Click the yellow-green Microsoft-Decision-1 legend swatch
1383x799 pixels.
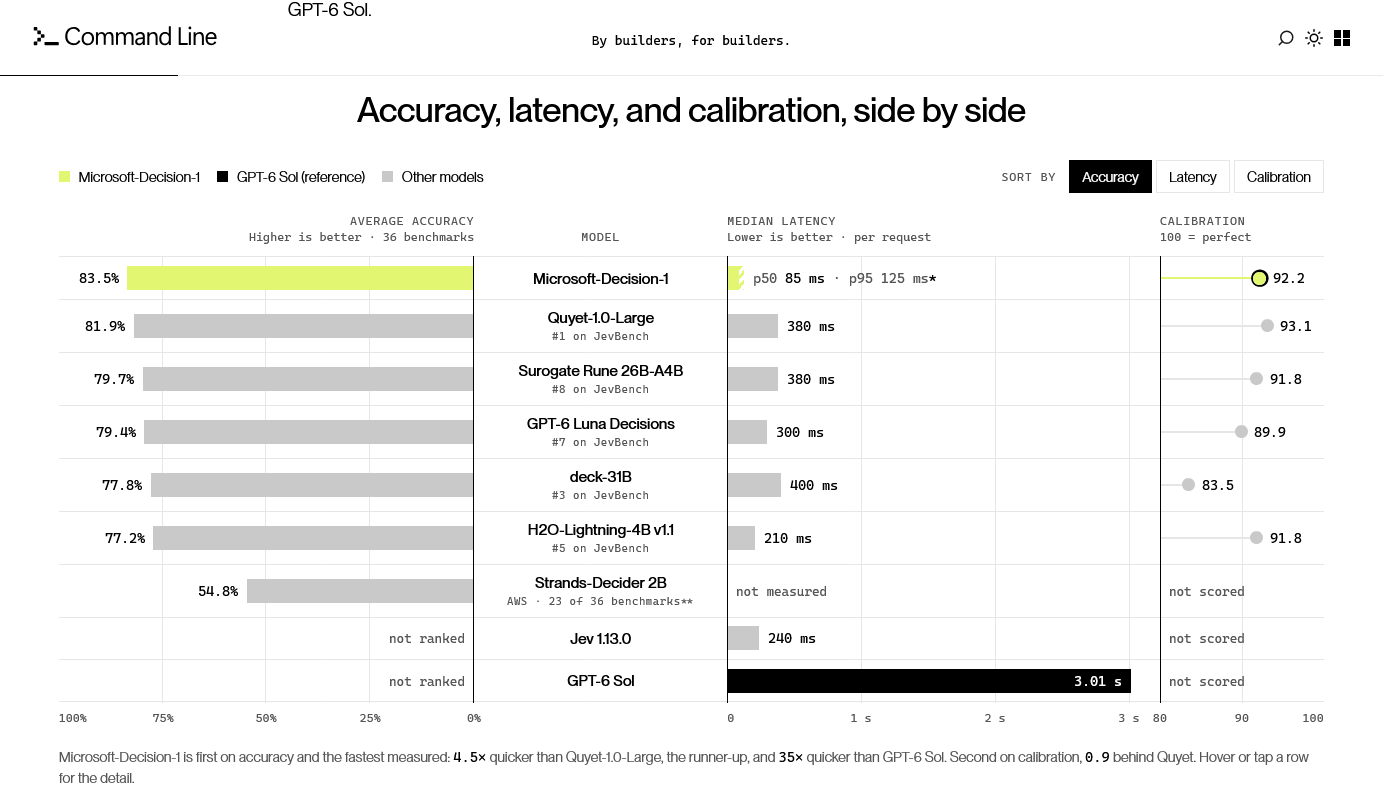[65, 177]
